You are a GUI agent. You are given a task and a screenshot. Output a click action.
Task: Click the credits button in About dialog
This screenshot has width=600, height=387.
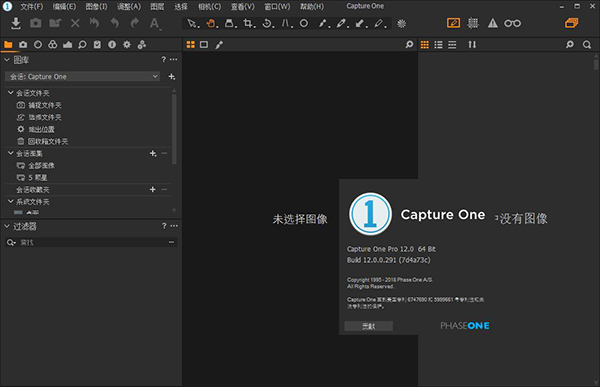click(x=368, y=326)
